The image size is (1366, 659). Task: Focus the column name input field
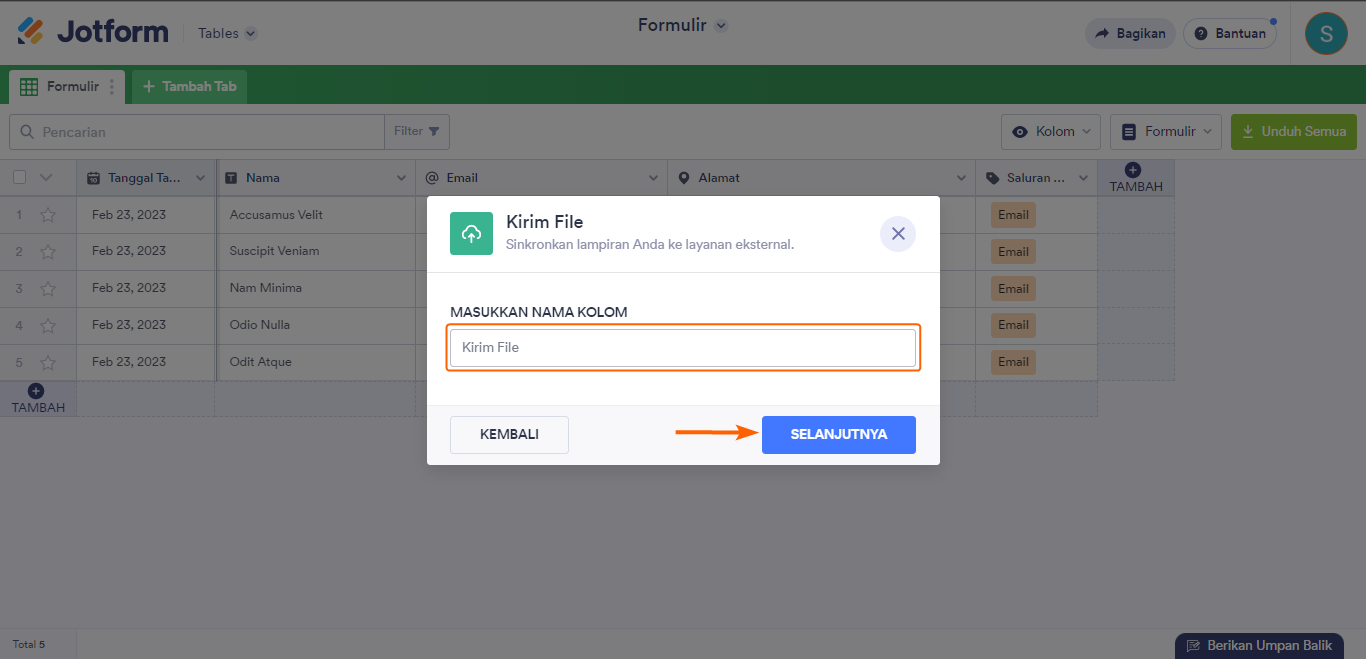pos(682,348)
